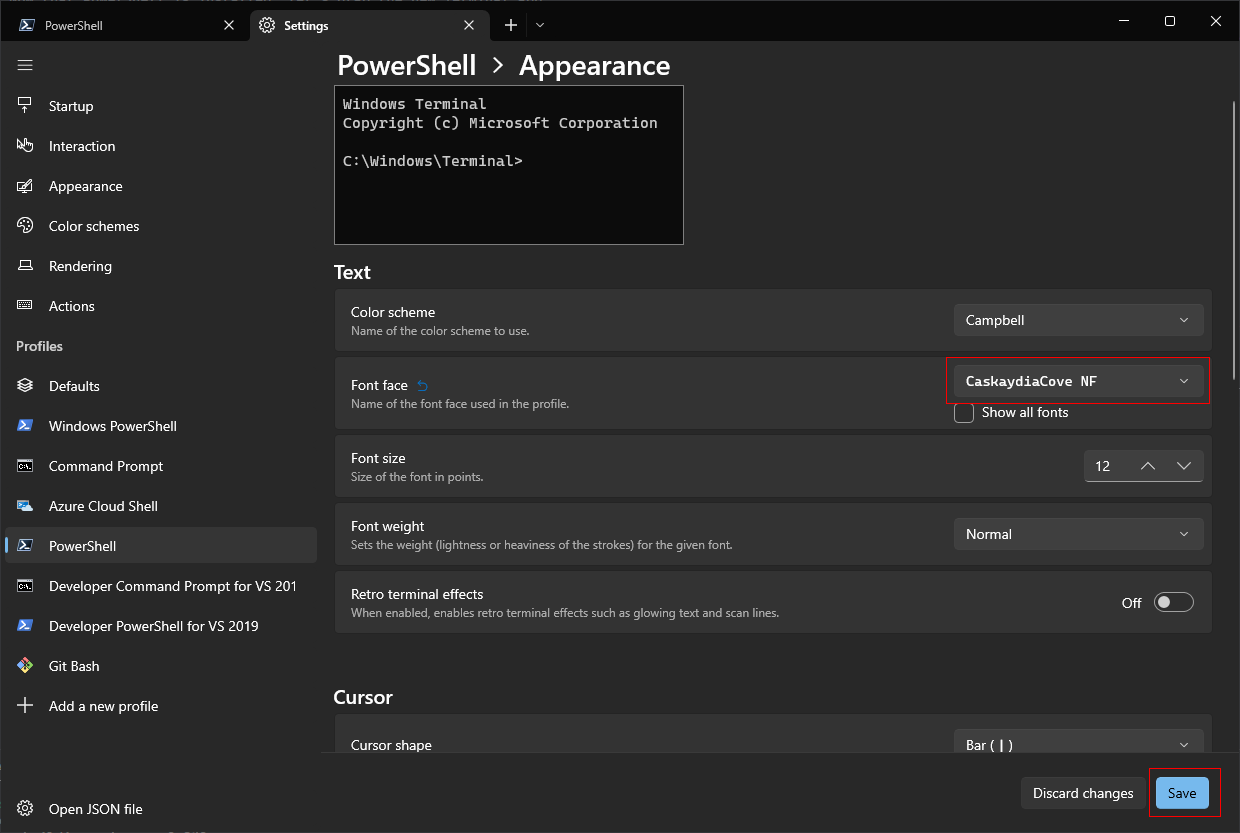Increase font size with up arrow

click(x=1148, y=466)
